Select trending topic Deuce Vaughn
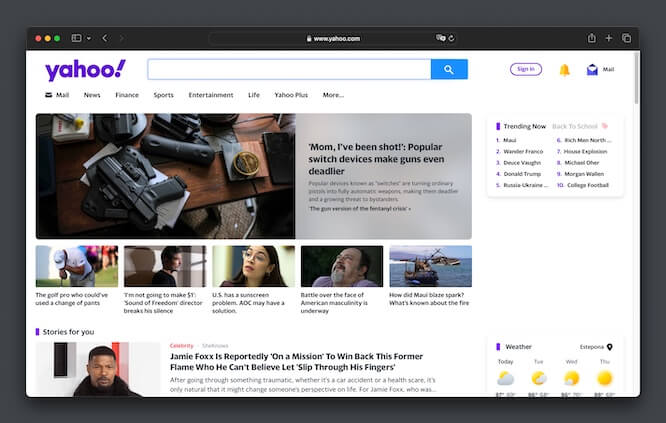The width and height of the screenshot is (666, 423). 522,163
